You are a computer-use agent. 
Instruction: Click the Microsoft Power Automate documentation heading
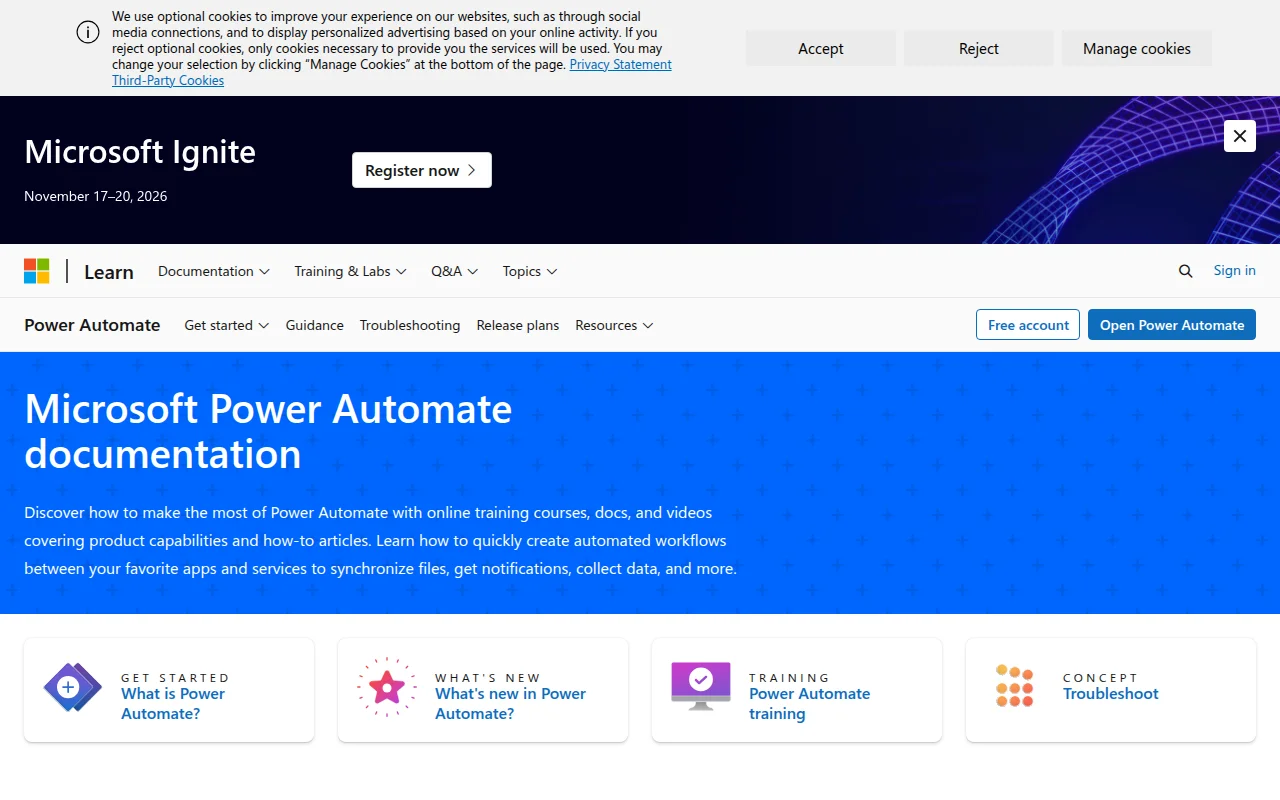pos(268,431)
